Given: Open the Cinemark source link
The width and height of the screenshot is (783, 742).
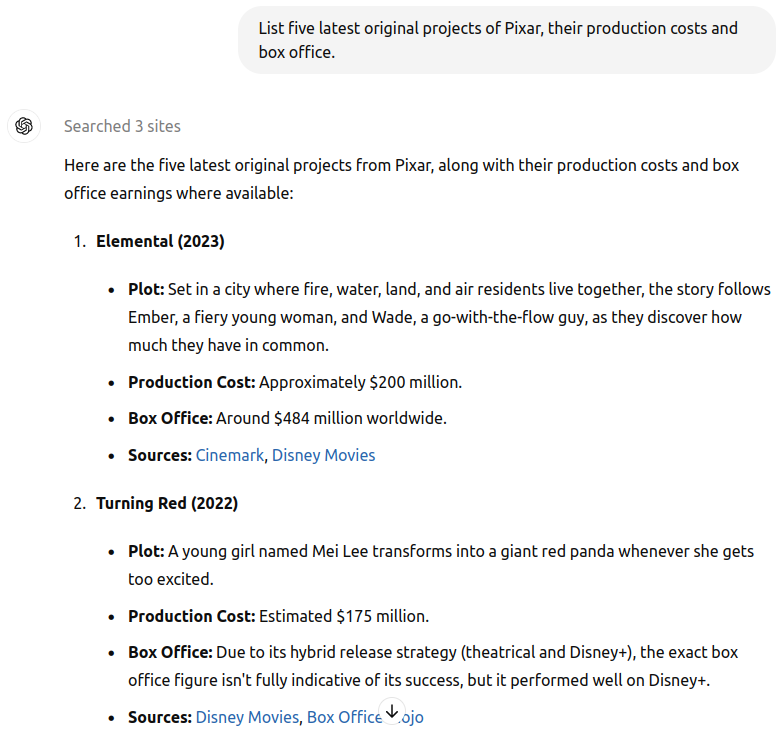Looking at the screenshot, I should tap(230, 455).
